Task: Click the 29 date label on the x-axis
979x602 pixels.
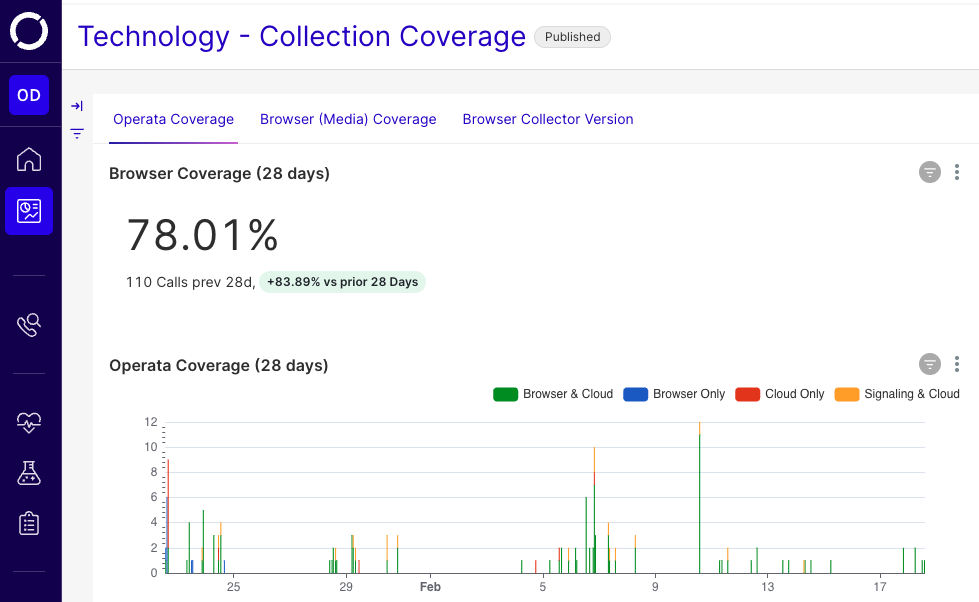Action: tap(346, 587)
